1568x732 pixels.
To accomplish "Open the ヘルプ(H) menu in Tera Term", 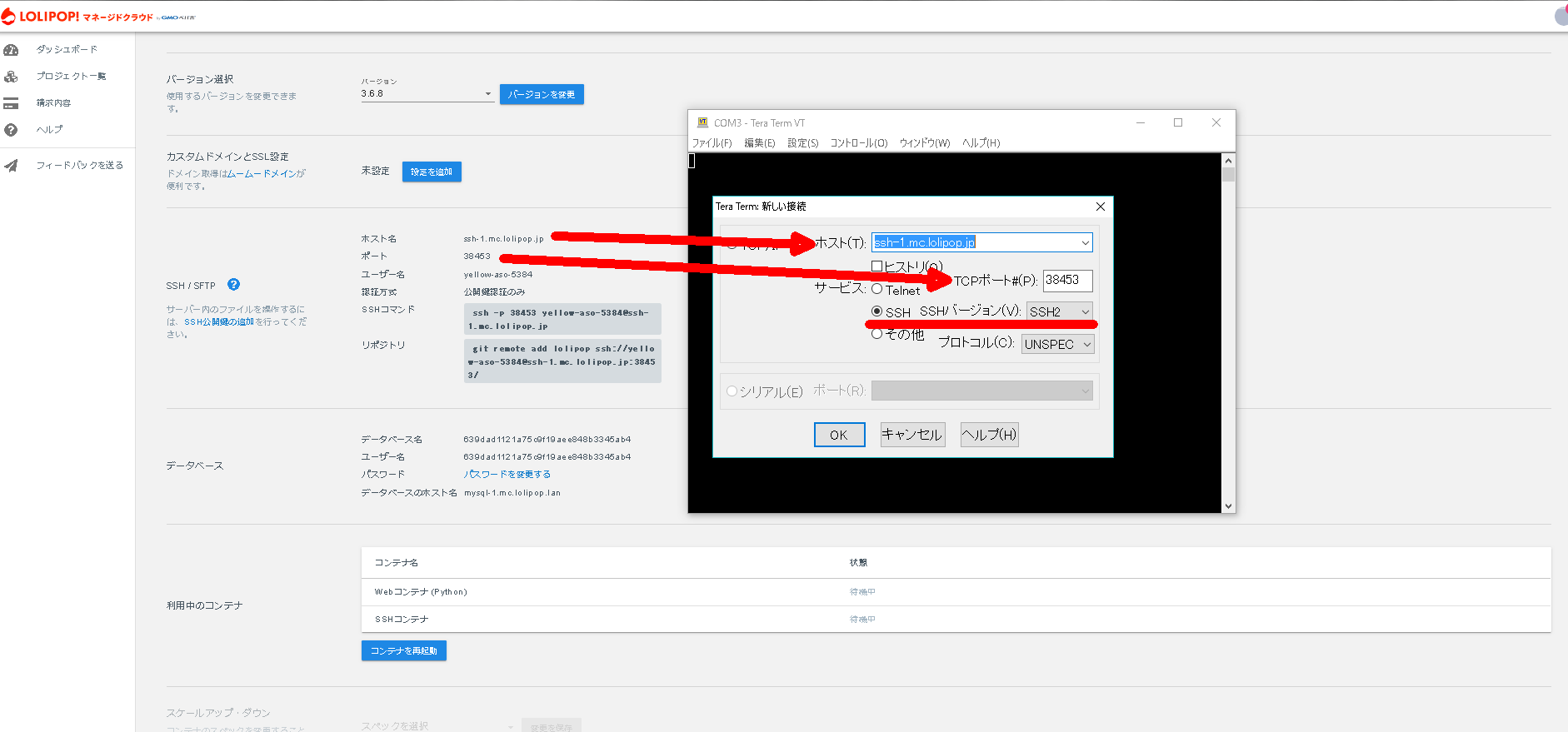I will tap(981, 143).
